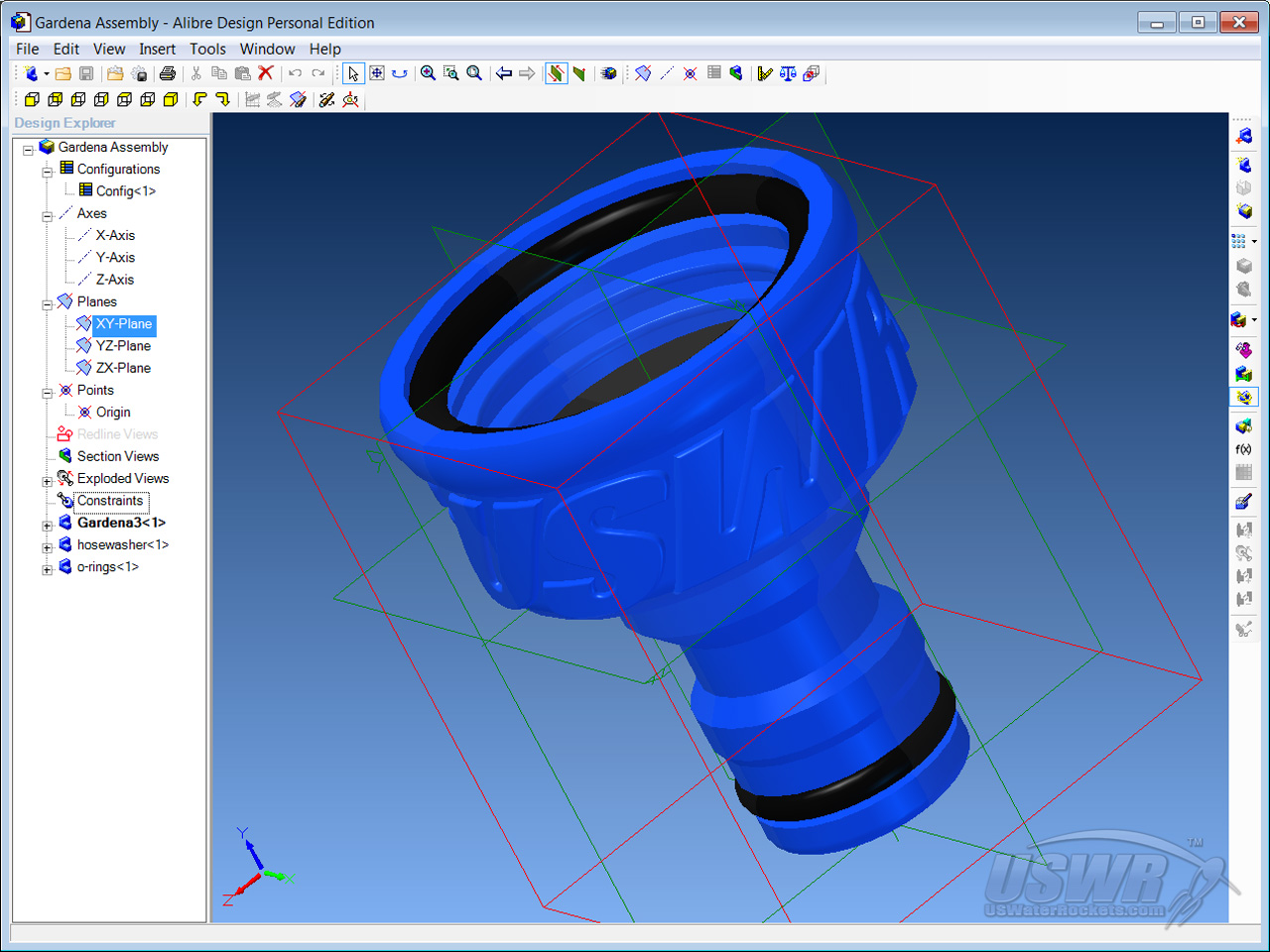Open a file with the folder icon
1270x952 pixels.
pos(63,73)
